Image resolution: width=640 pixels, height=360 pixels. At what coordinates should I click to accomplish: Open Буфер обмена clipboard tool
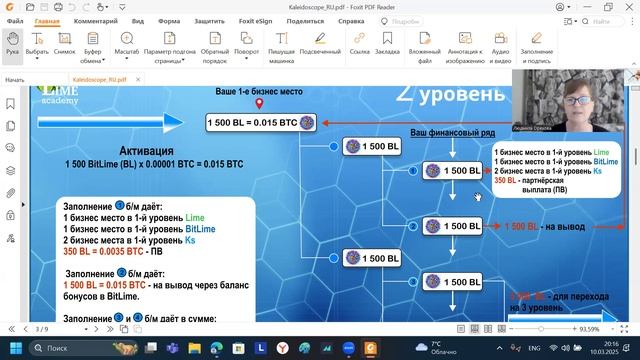[93, 47]
